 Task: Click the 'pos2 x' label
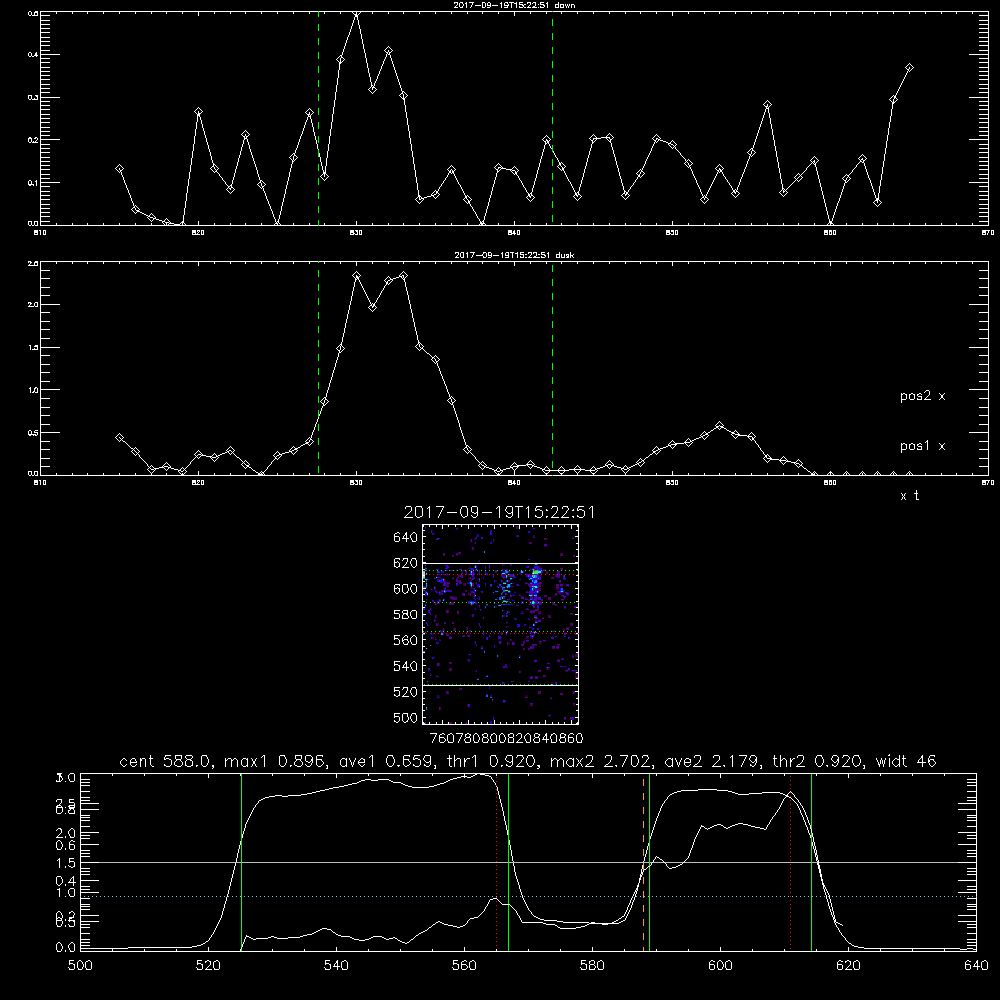pos(922,396)
